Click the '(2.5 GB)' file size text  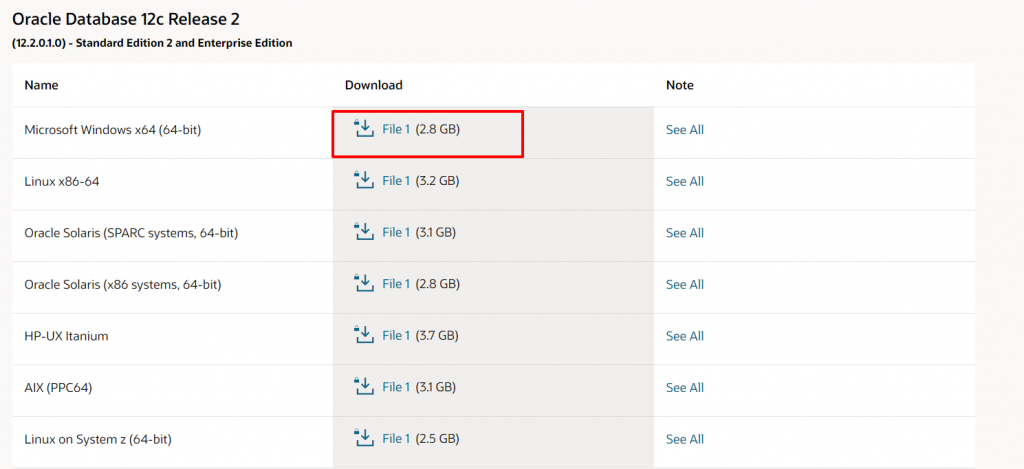(438, 439)
